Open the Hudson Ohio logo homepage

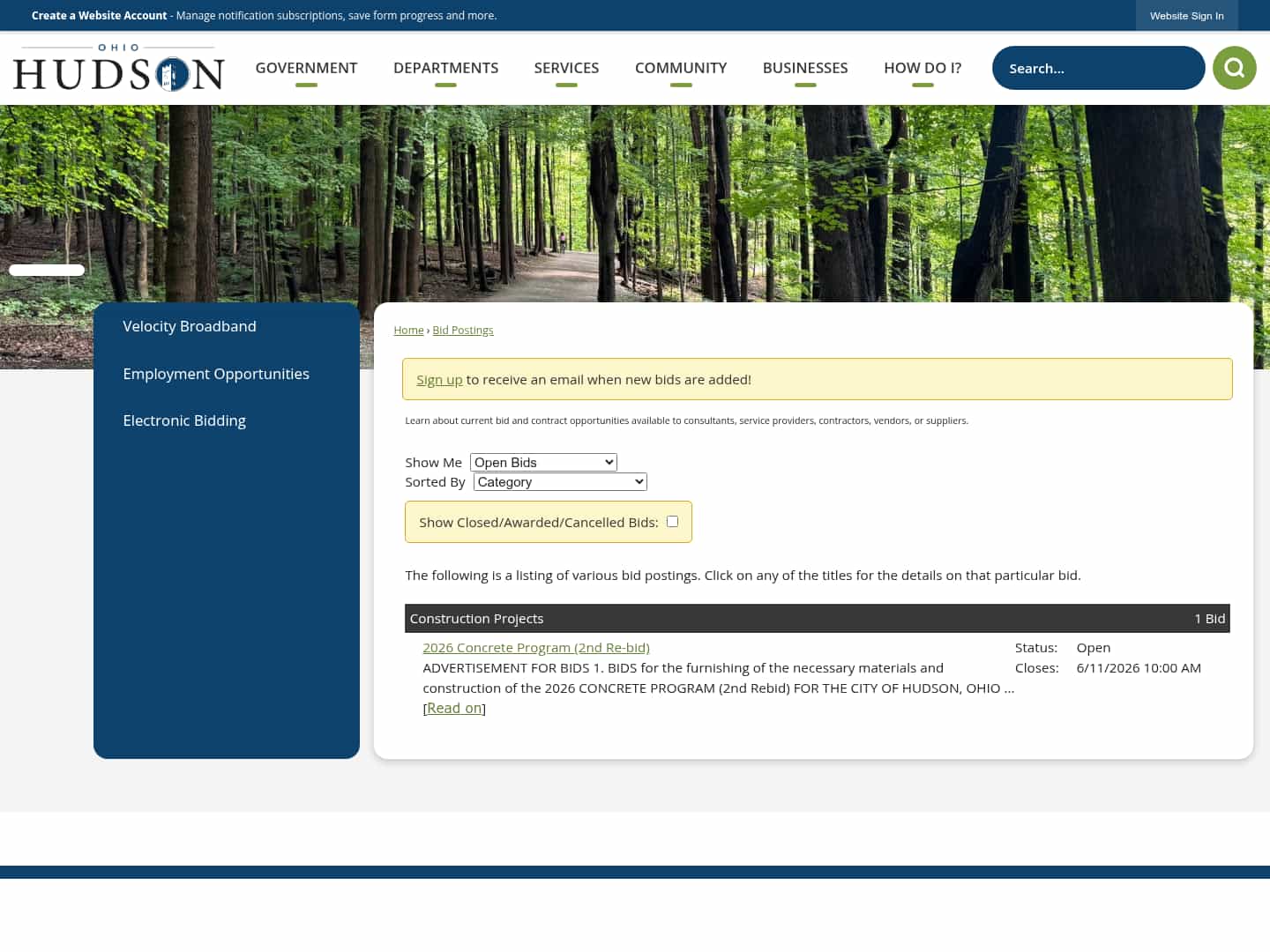pyautogui.click(x=119, y=68)
